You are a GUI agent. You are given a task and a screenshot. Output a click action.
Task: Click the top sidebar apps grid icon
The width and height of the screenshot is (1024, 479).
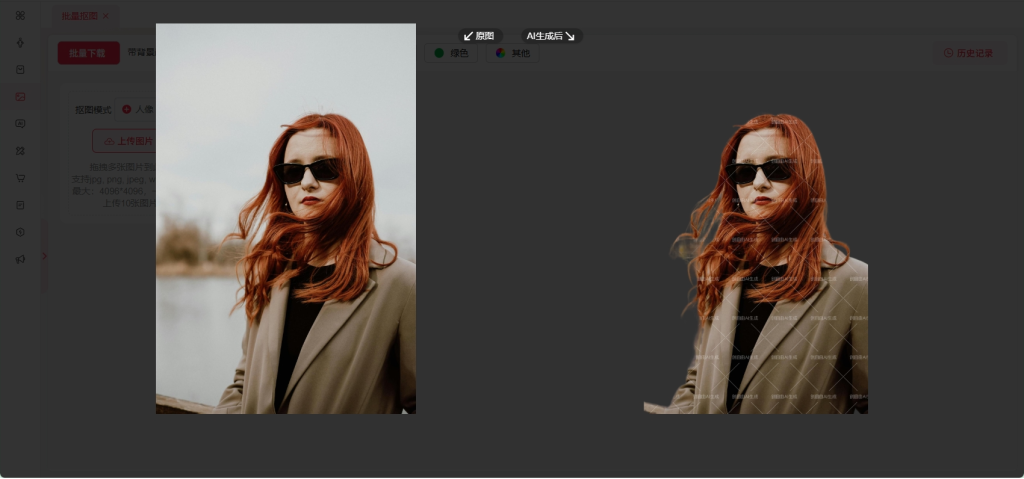(x=20, y=15)
